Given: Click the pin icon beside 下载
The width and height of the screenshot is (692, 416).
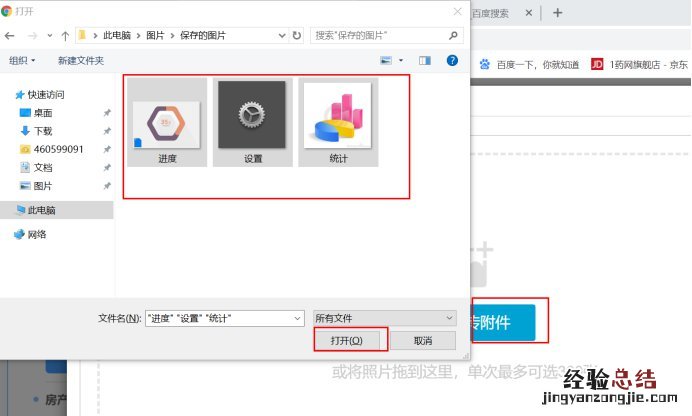Looking at the screenshot, I should coord(107,131).
